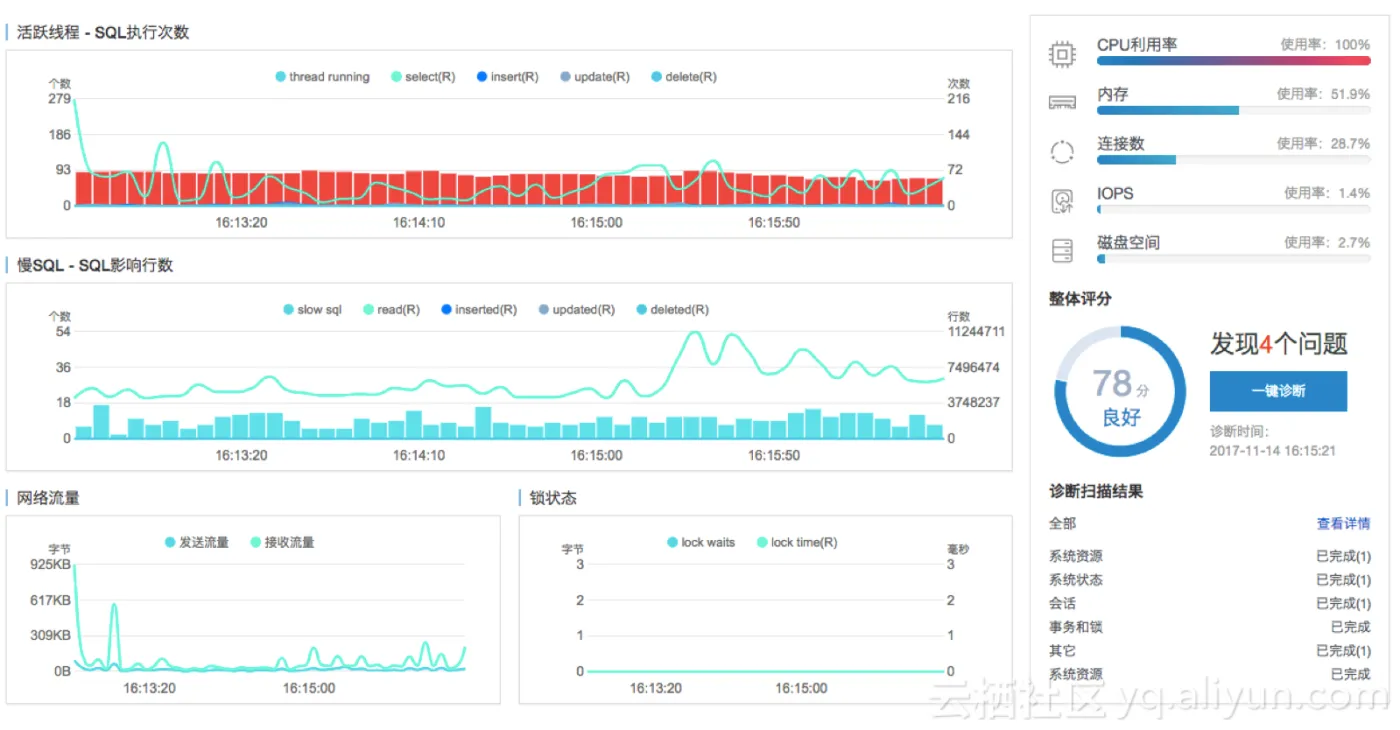This screenshot has height=730, width=1400.
Task: Click the 连接数 usage progress bar
Action: pos(1234,159)
